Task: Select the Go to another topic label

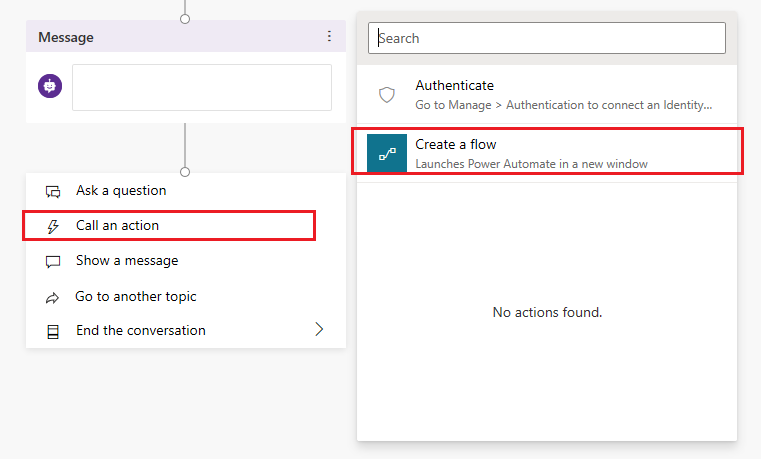Action: [136, 297]
